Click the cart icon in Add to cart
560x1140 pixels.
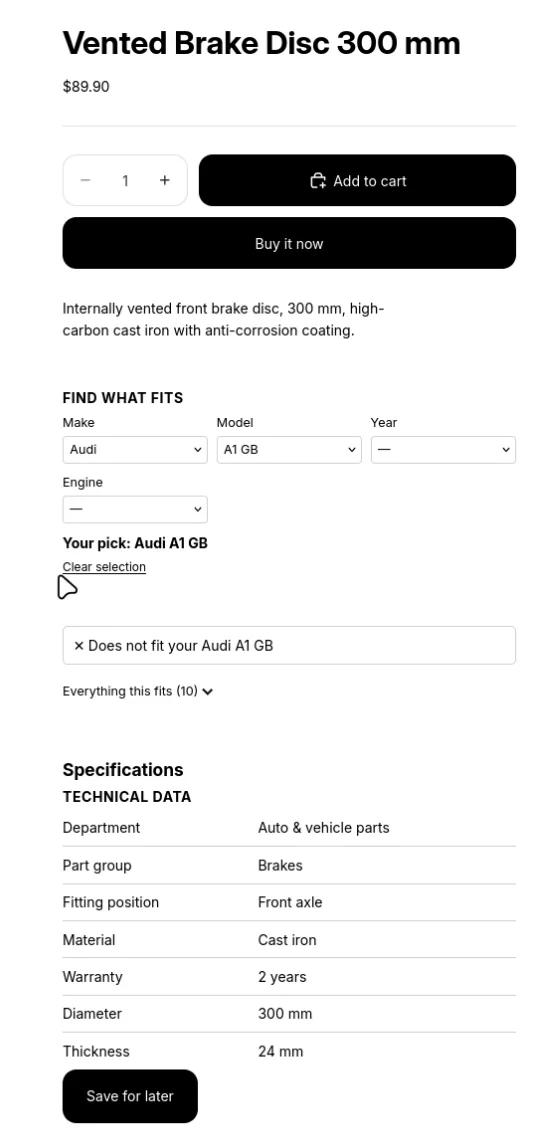[318, 181]
